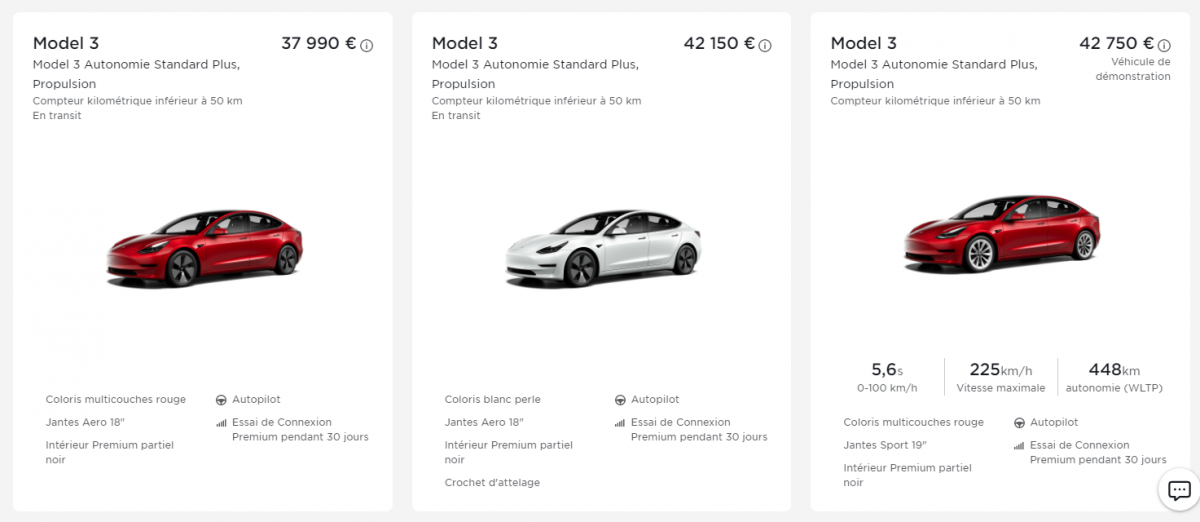The height and width of the screenshot is (522, 1200).
Task: Click connectivity signal icon on white car card
Action: tap(620, 423)
